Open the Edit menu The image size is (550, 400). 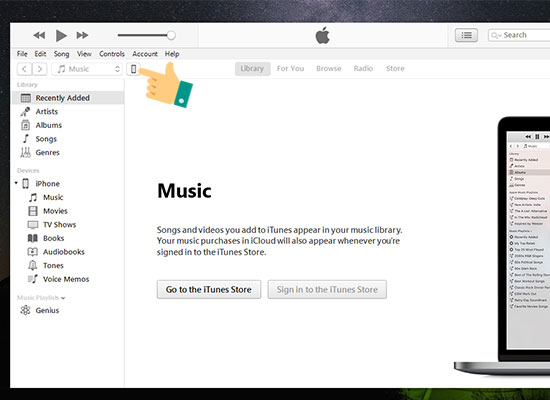(x=40, y=54)
